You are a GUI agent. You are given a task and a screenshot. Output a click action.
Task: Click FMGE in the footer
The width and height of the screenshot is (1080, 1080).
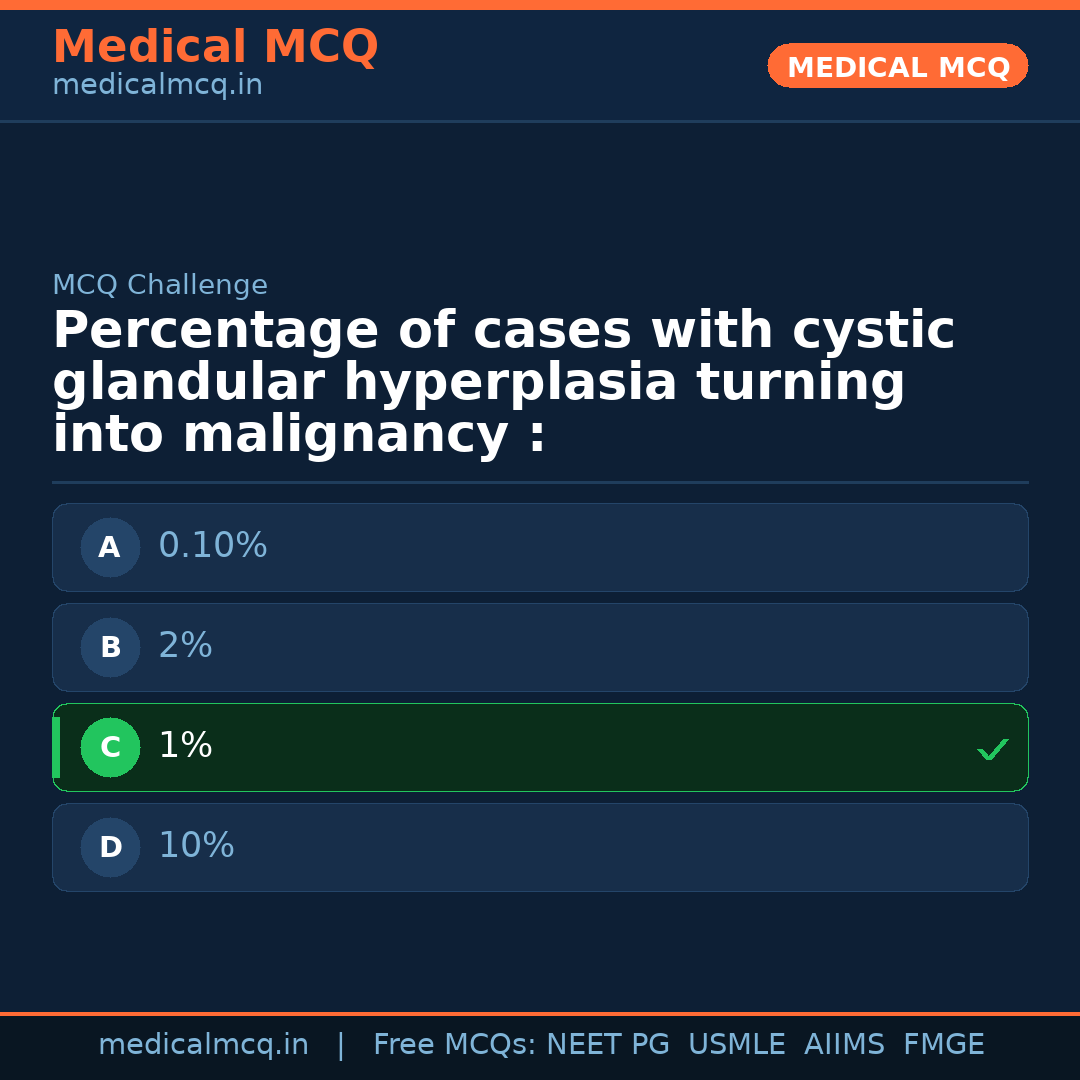coord(943,1045)
